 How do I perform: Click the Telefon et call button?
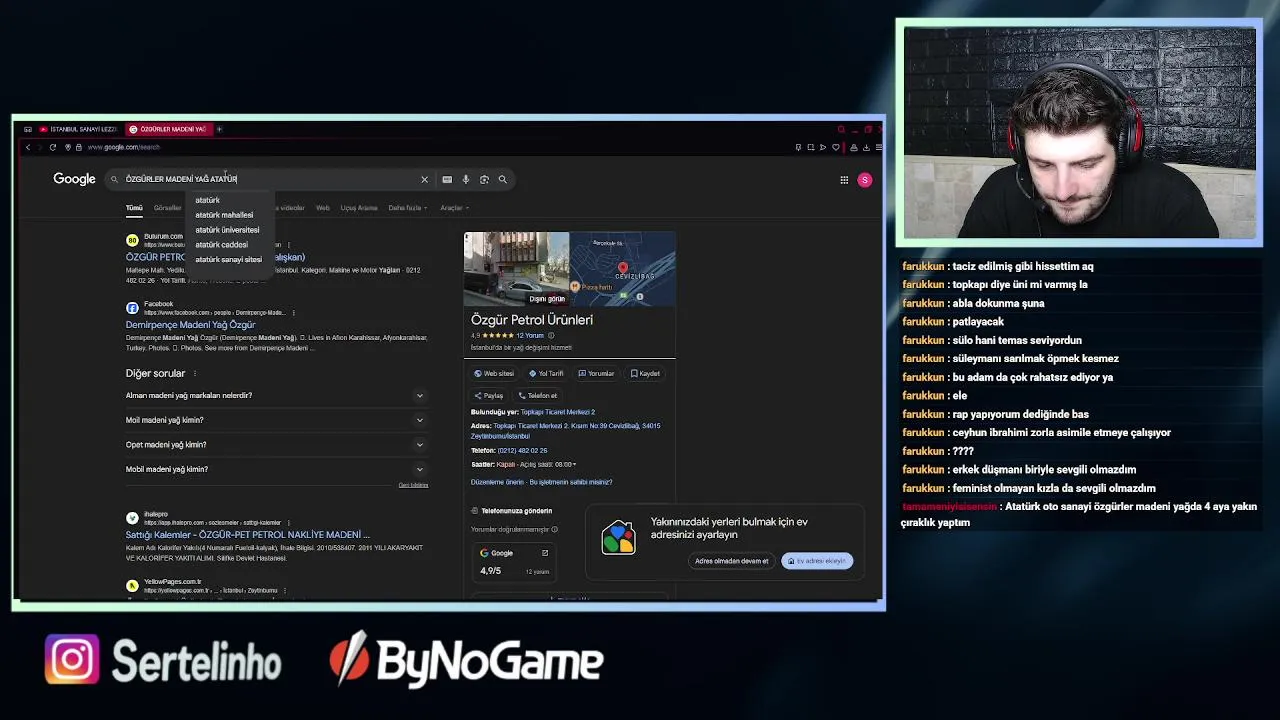click(537, 395)
